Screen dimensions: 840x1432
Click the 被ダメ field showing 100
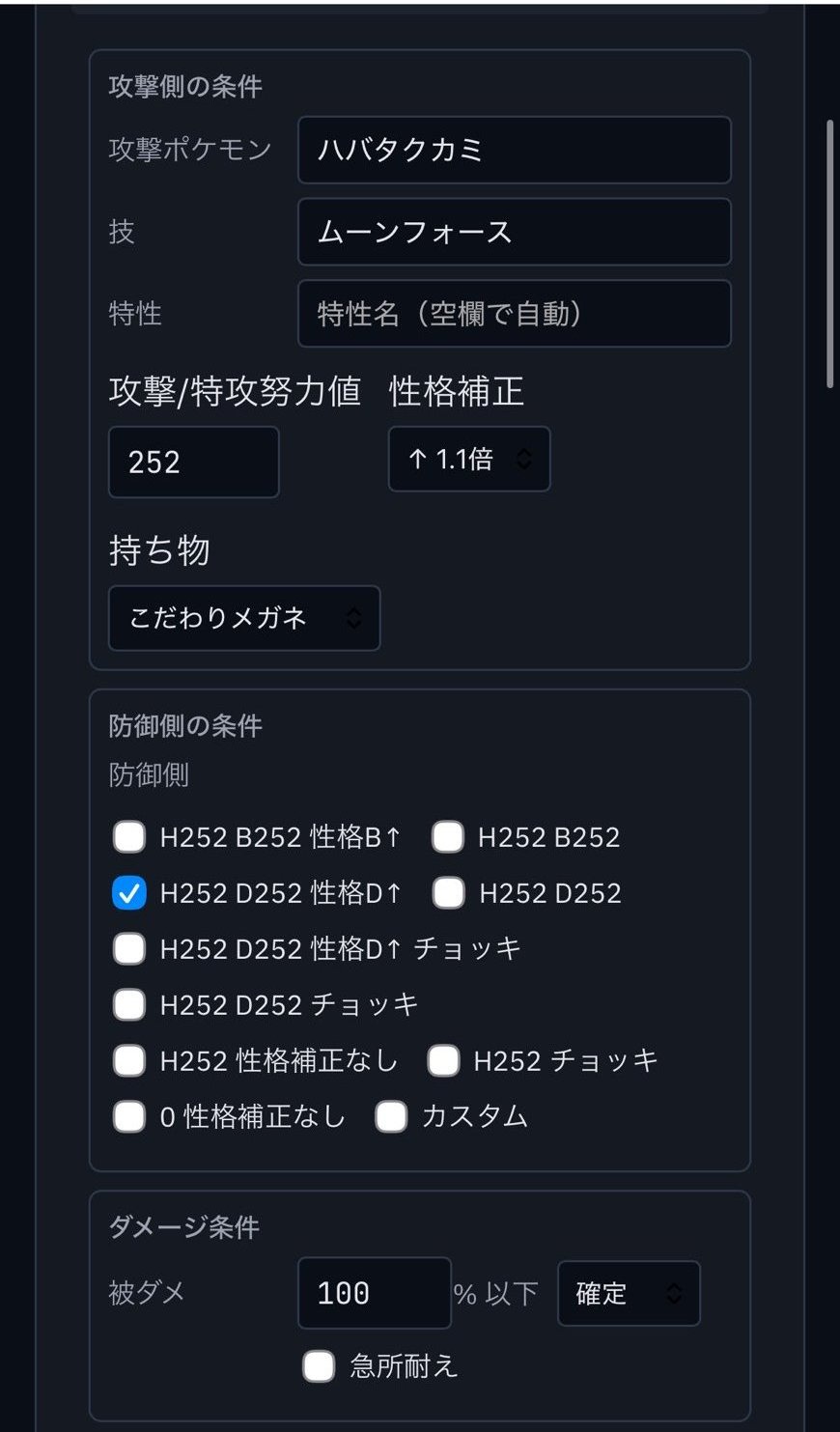(x=375, y=1294)
